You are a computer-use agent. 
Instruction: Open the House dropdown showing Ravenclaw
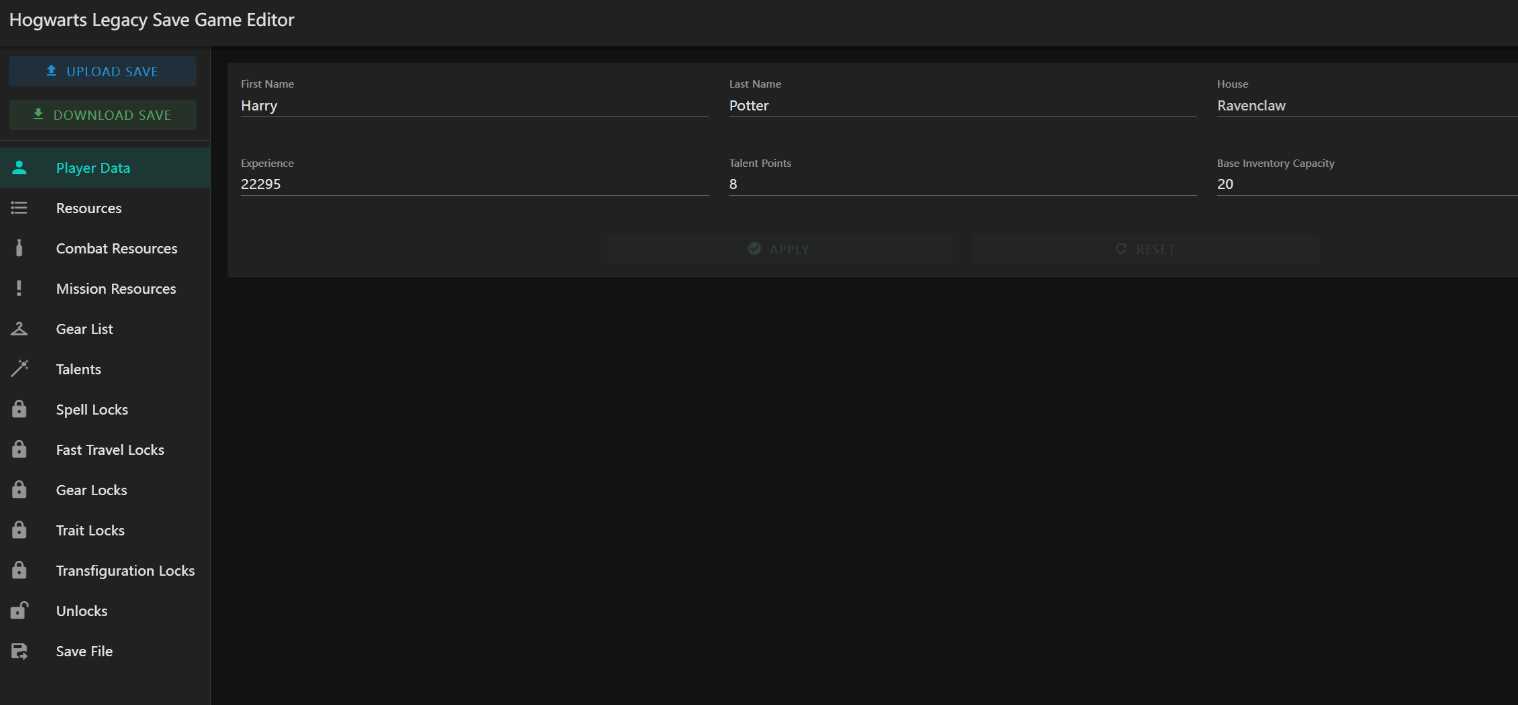pyautogui.click(x=1366, y=106)
